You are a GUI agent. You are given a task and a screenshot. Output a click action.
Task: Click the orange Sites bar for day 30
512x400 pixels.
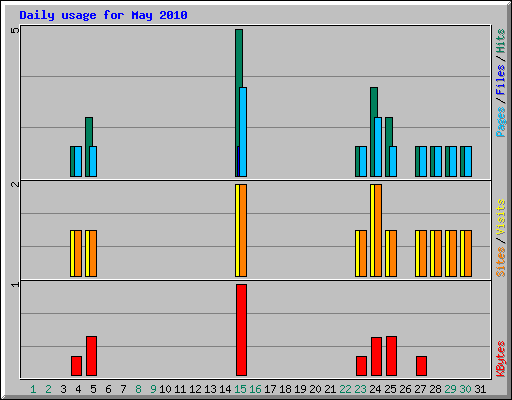click(x=468, y=253)
